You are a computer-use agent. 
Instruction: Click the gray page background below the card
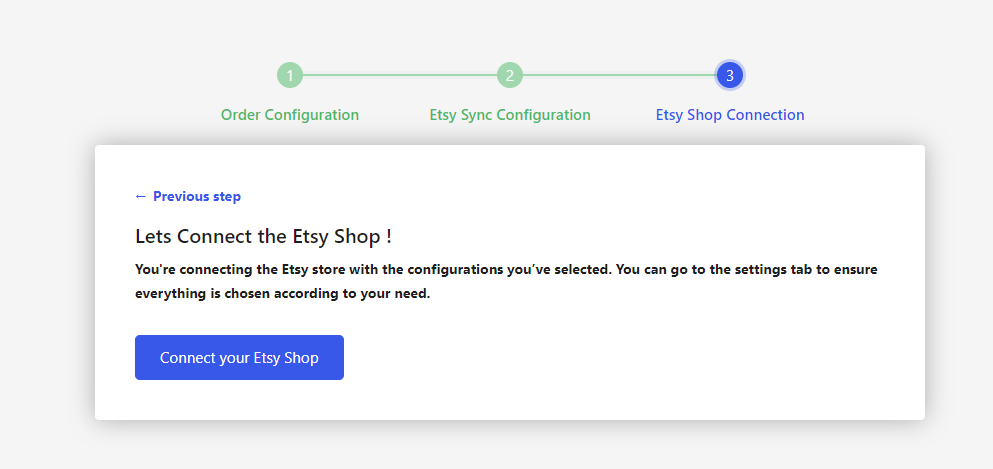click(500, 446)
